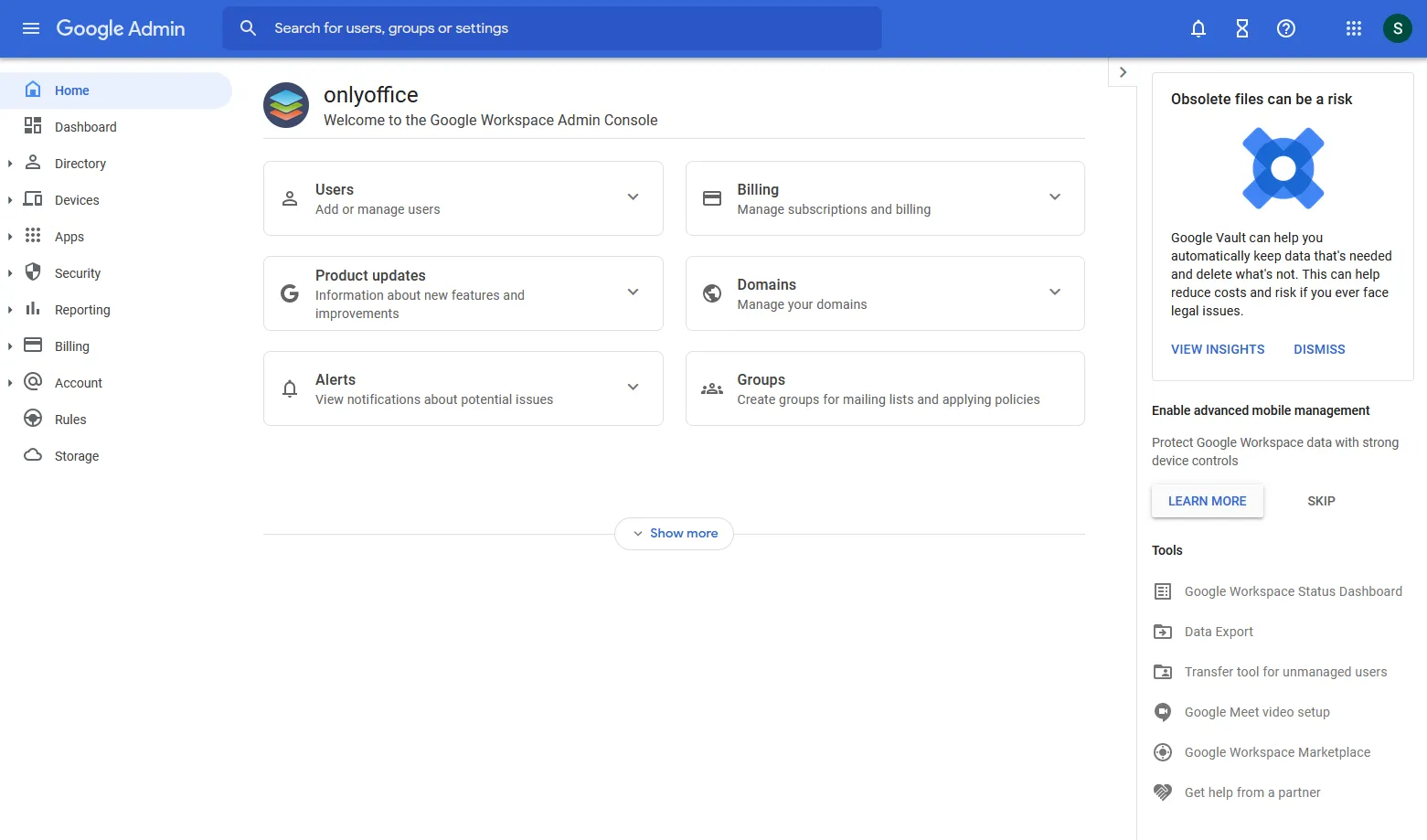
Task: Open the notifications bell
Action: coord(1198,28)
